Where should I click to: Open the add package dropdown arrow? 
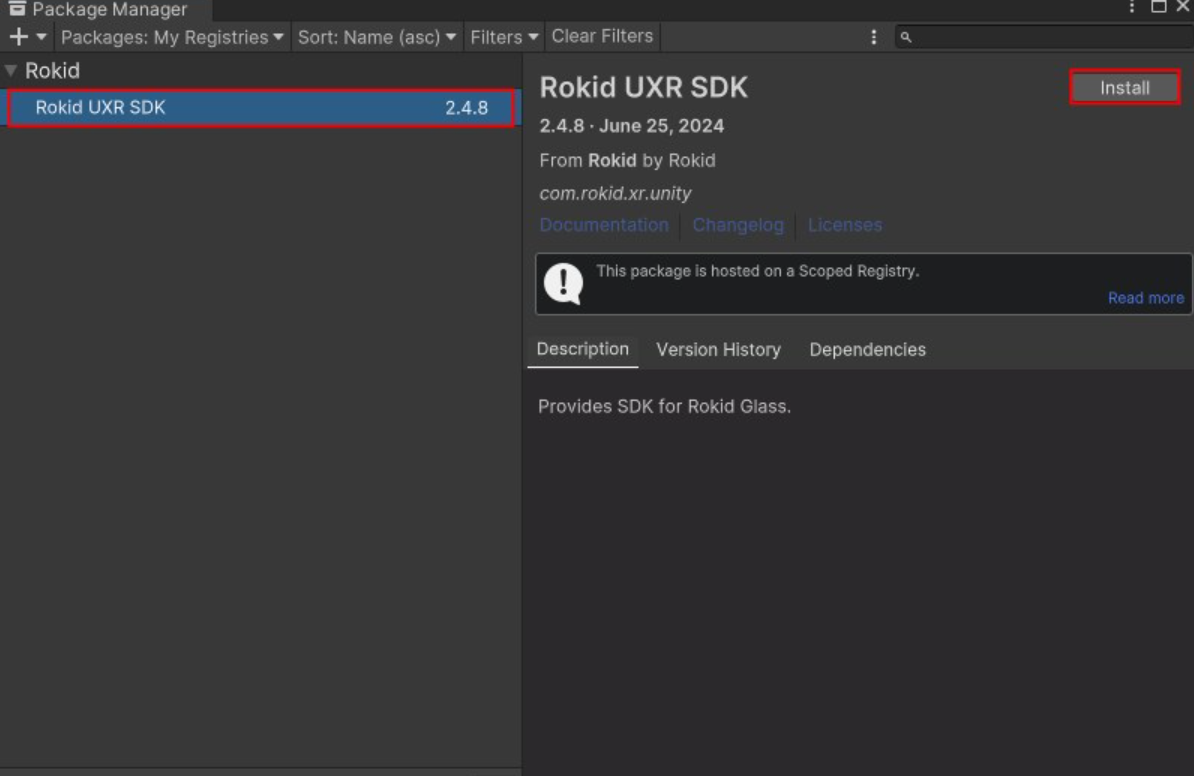(x=41, y=37)
